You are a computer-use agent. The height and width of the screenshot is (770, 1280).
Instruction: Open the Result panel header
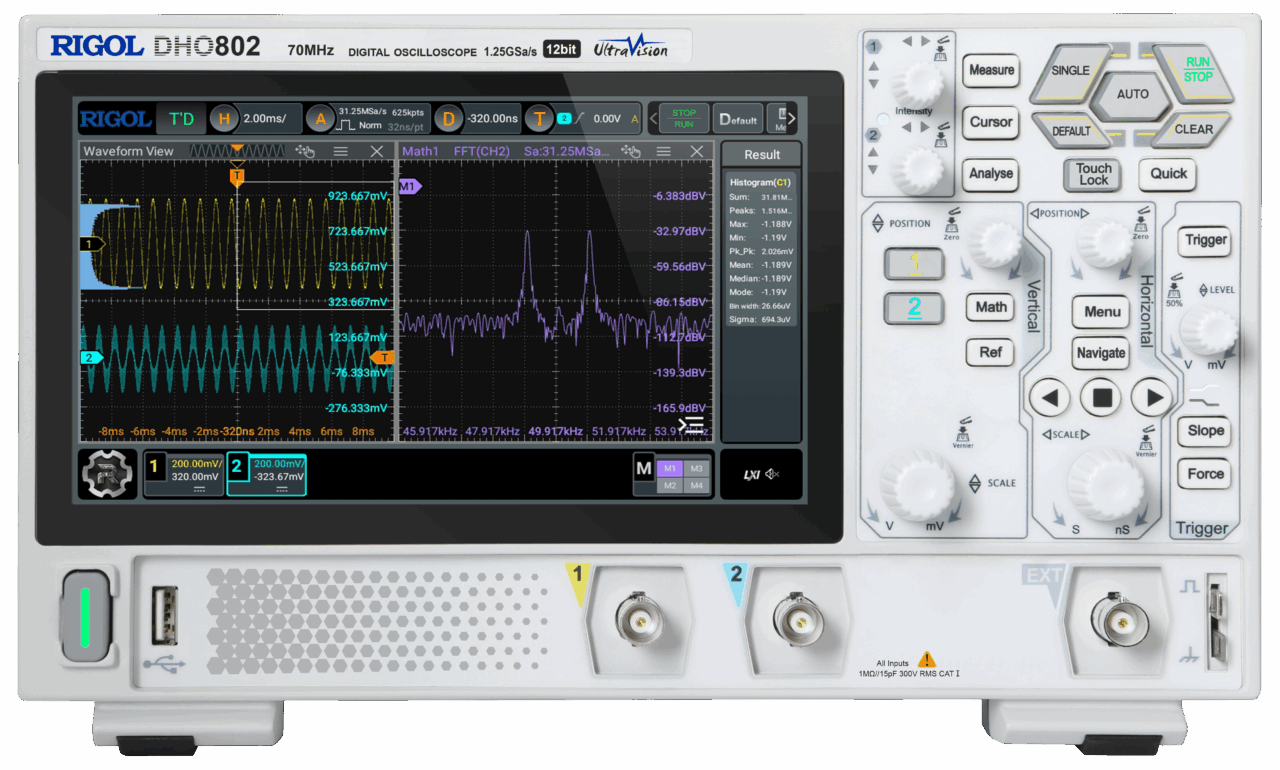point(761,154)
